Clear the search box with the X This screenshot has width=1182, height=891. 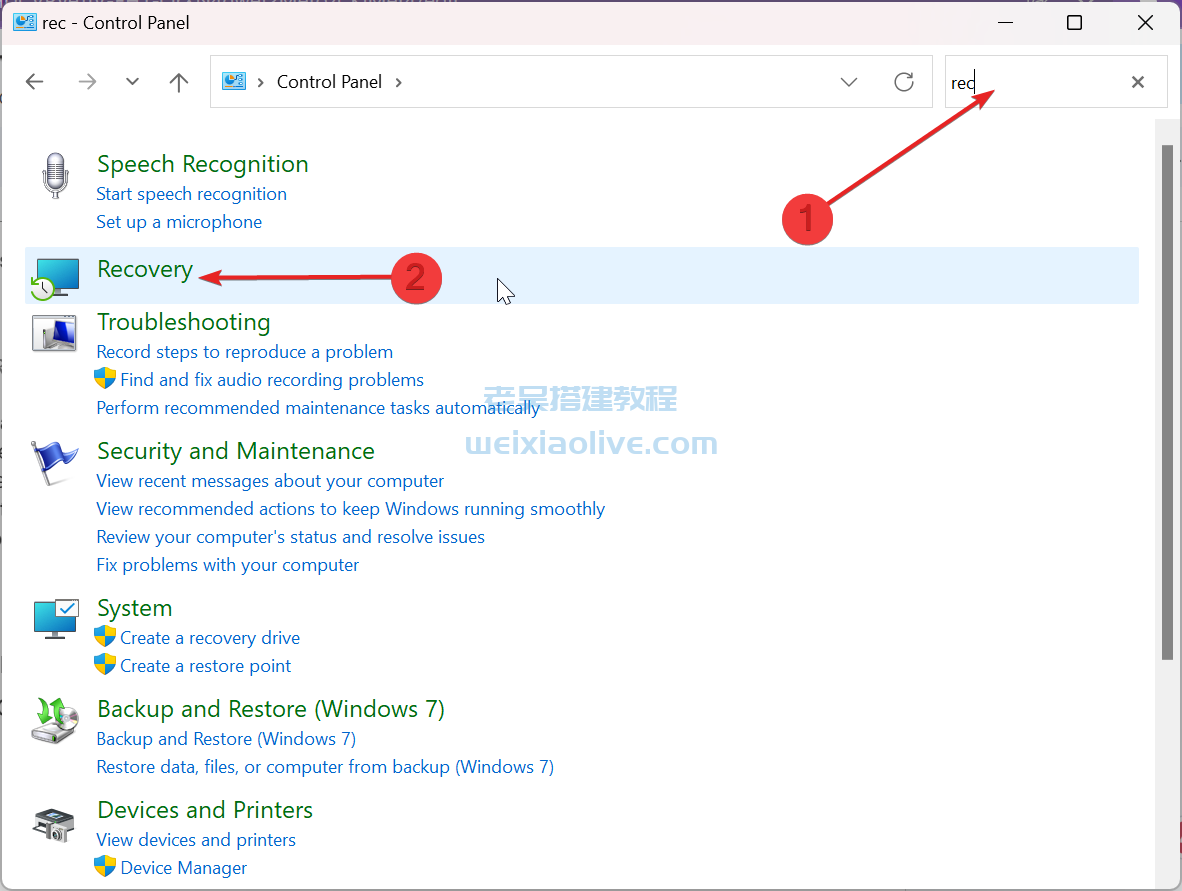(1137, 82)
